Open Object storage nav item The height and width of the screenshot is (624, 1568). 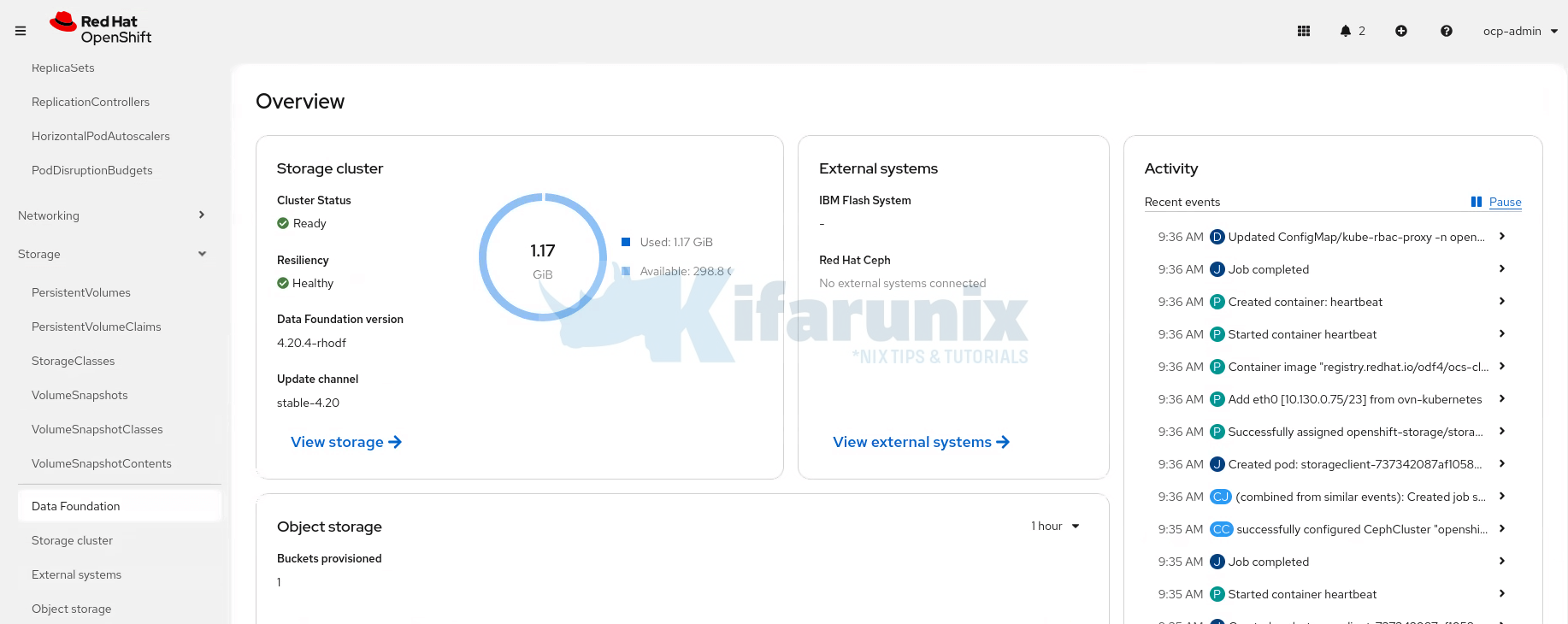click(x=72, y=609)
